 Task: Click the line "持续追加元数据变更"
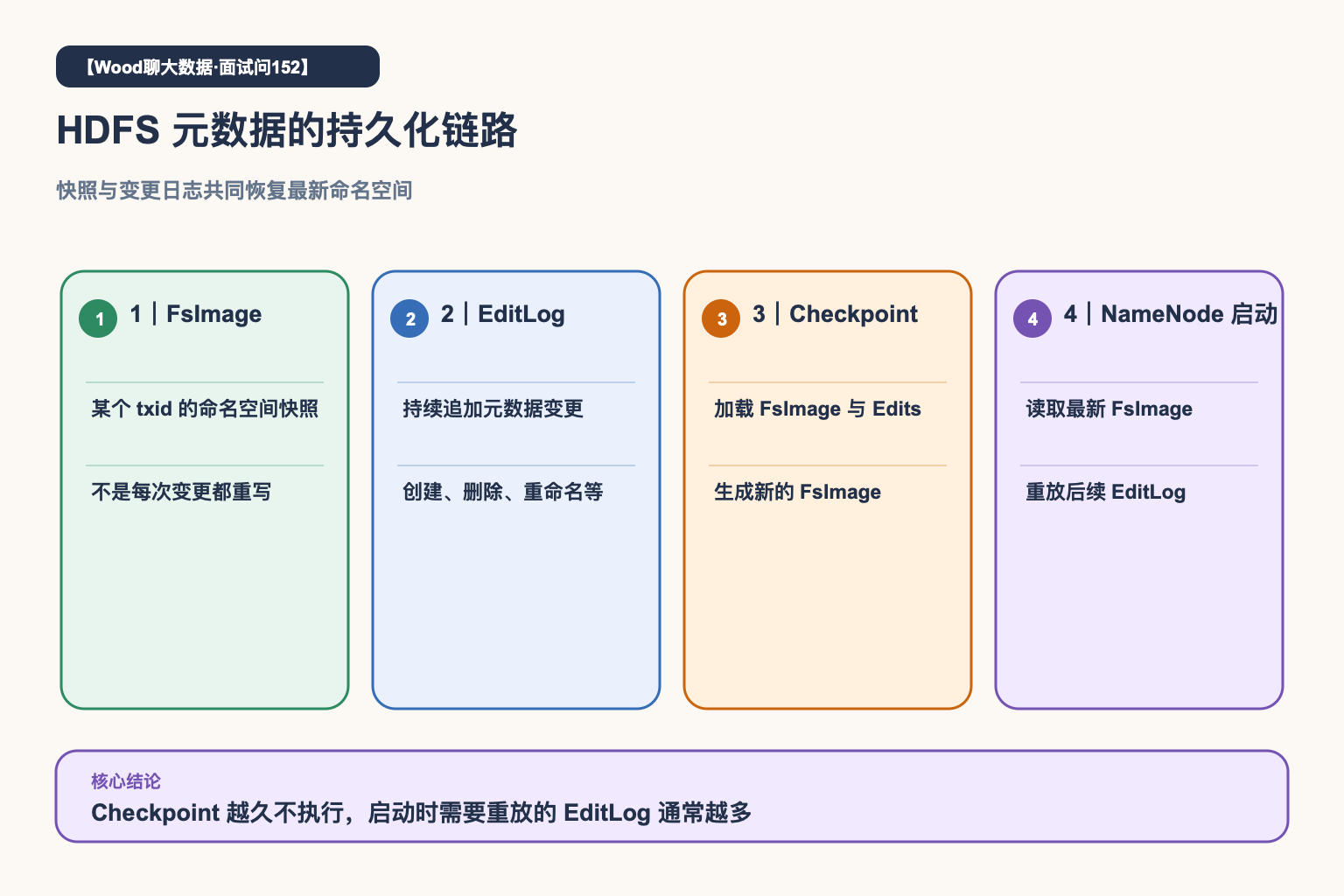click(493, 409)
